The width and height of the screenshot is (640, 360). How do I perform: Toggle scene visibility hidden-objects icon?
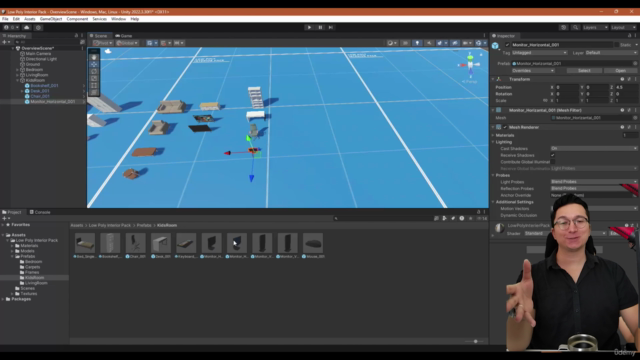(x=455, y=43)
